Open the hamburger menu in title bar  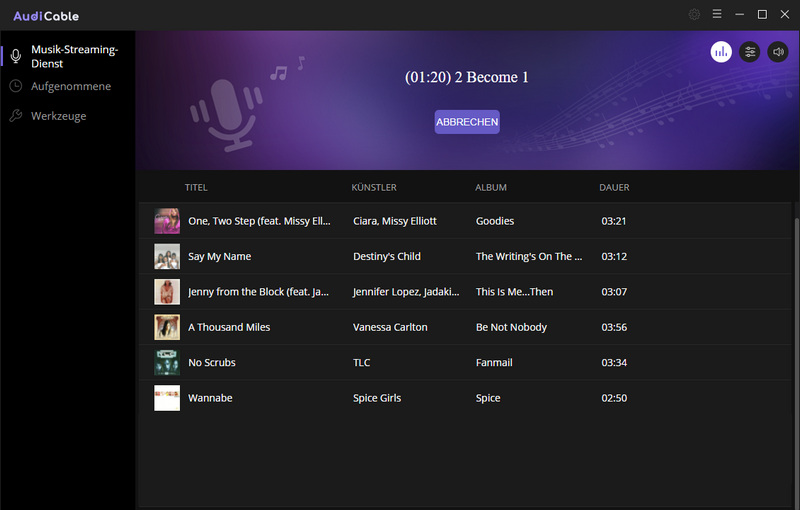(717, 15)
